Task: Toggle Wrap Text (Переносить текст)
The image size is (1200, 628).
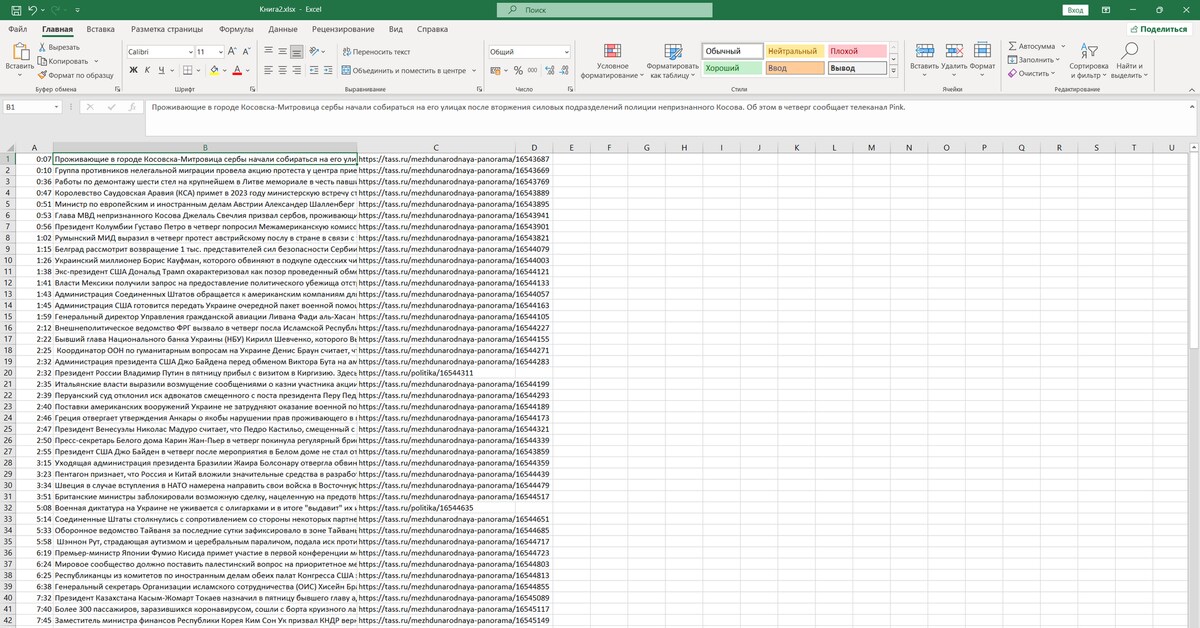Action: (376, 51)
